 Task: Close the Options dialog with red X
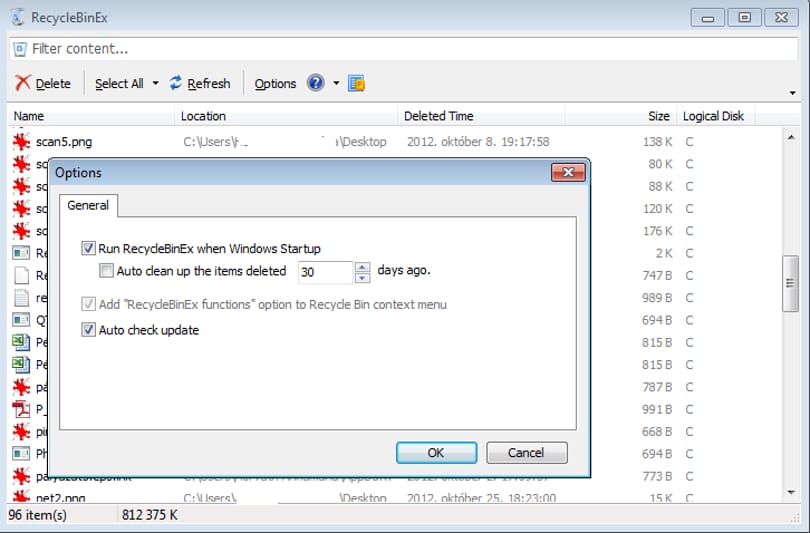coord(568,172)
